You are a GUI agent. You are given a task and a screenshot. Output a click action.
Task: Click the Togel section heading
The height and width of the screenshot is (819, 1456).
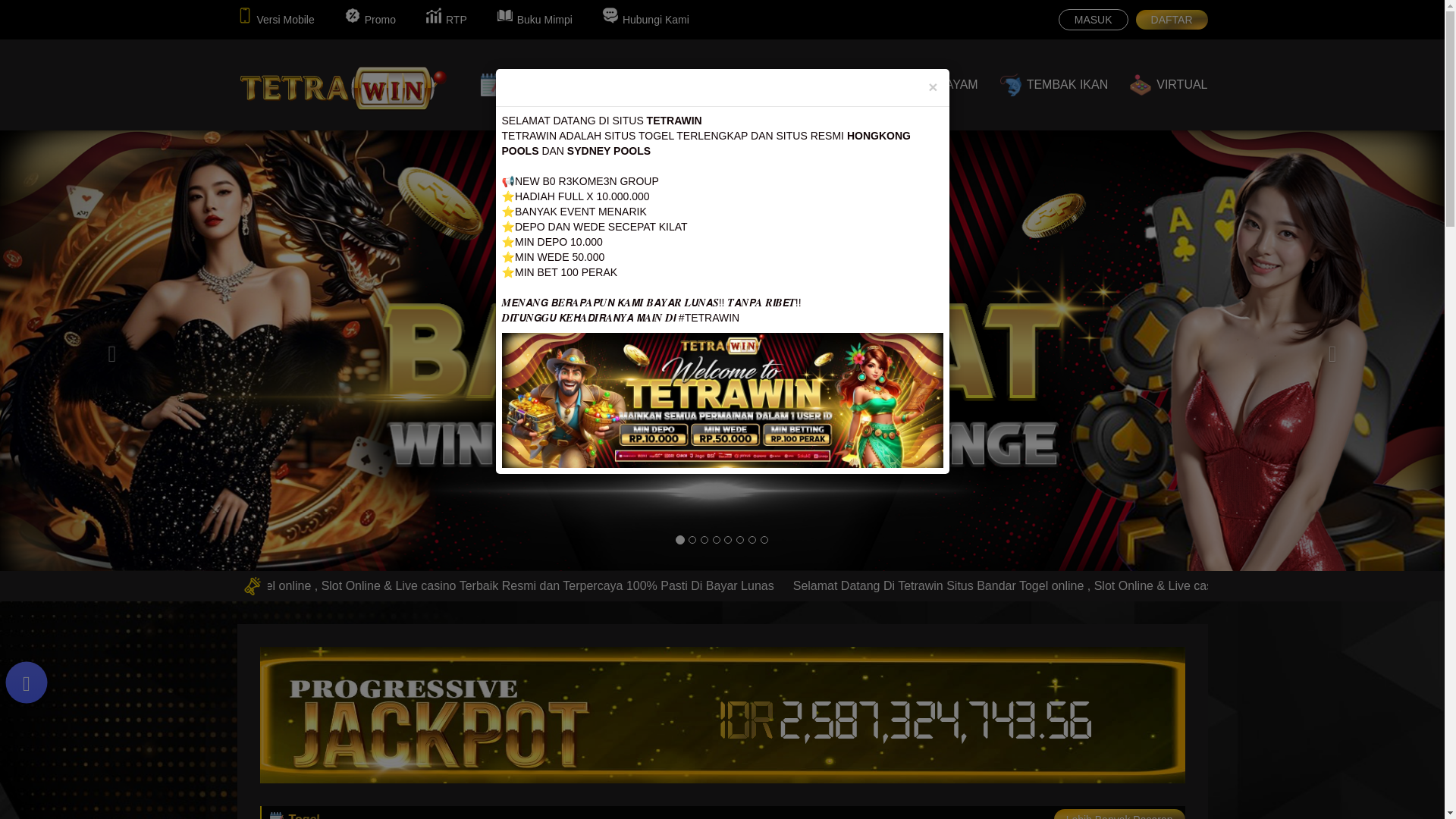tap(304, 816)
